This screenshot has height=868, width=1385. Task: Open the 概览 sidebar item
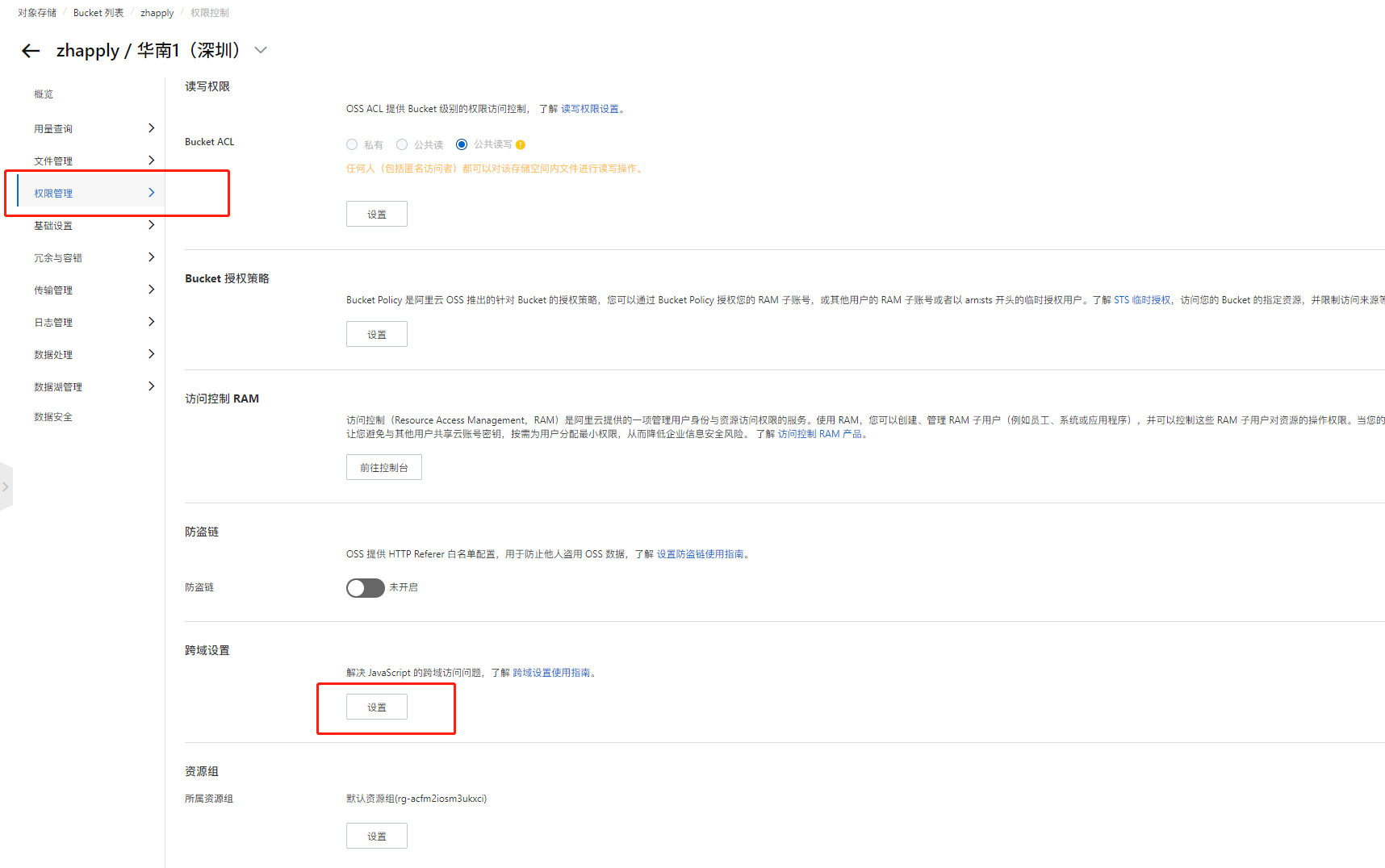pyautogui.click(x=44, y=94)
